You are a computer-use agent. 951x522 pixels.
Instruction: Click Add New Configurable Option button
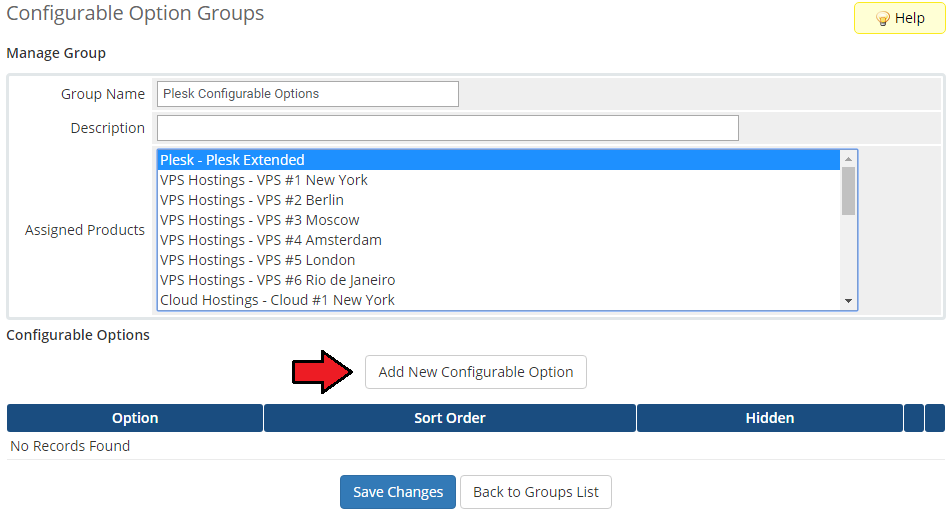[476, 372]
